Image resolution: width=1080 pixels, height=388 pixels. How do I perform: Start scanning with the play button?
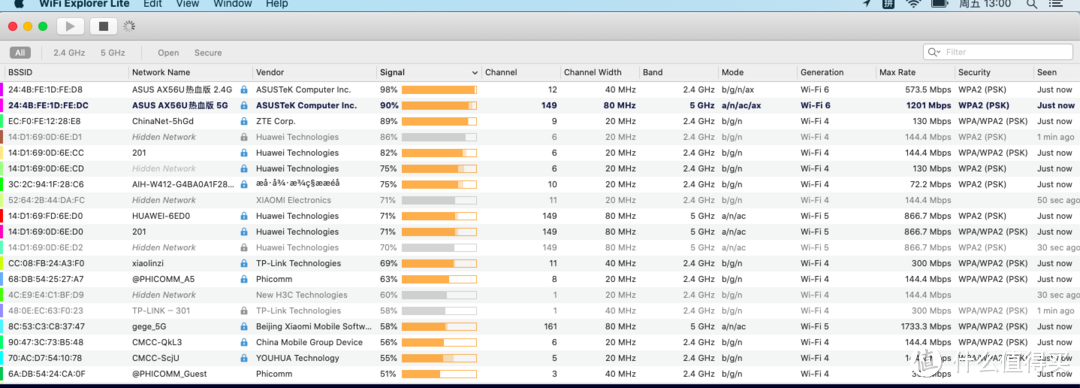[70, 26]
